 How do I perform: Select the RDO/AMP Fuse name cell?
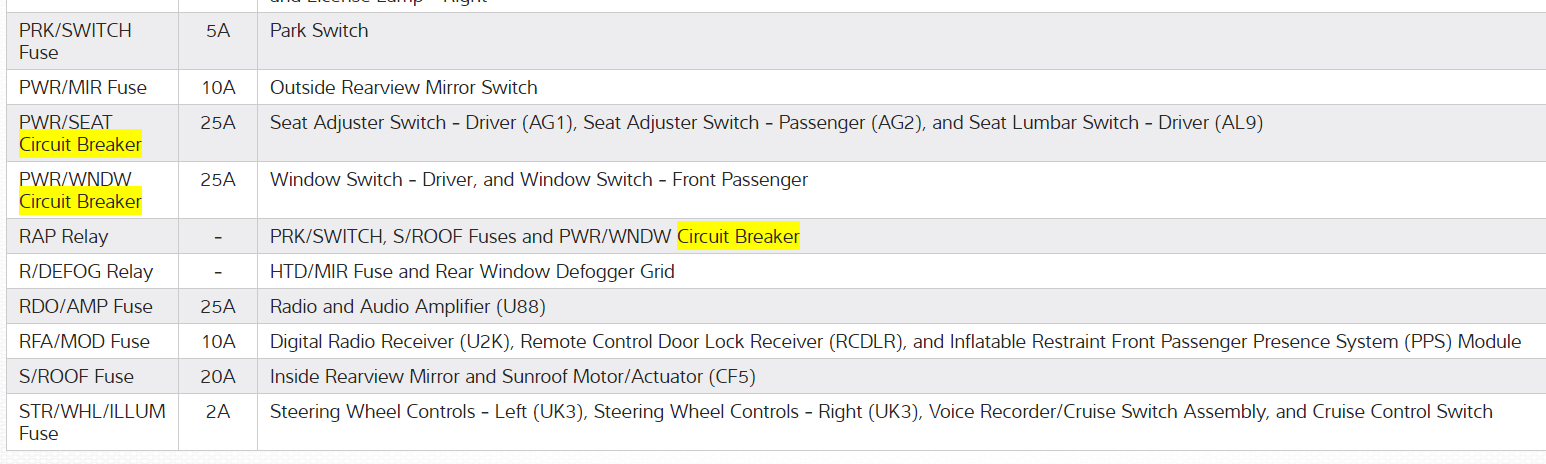(x=86, y=307)
